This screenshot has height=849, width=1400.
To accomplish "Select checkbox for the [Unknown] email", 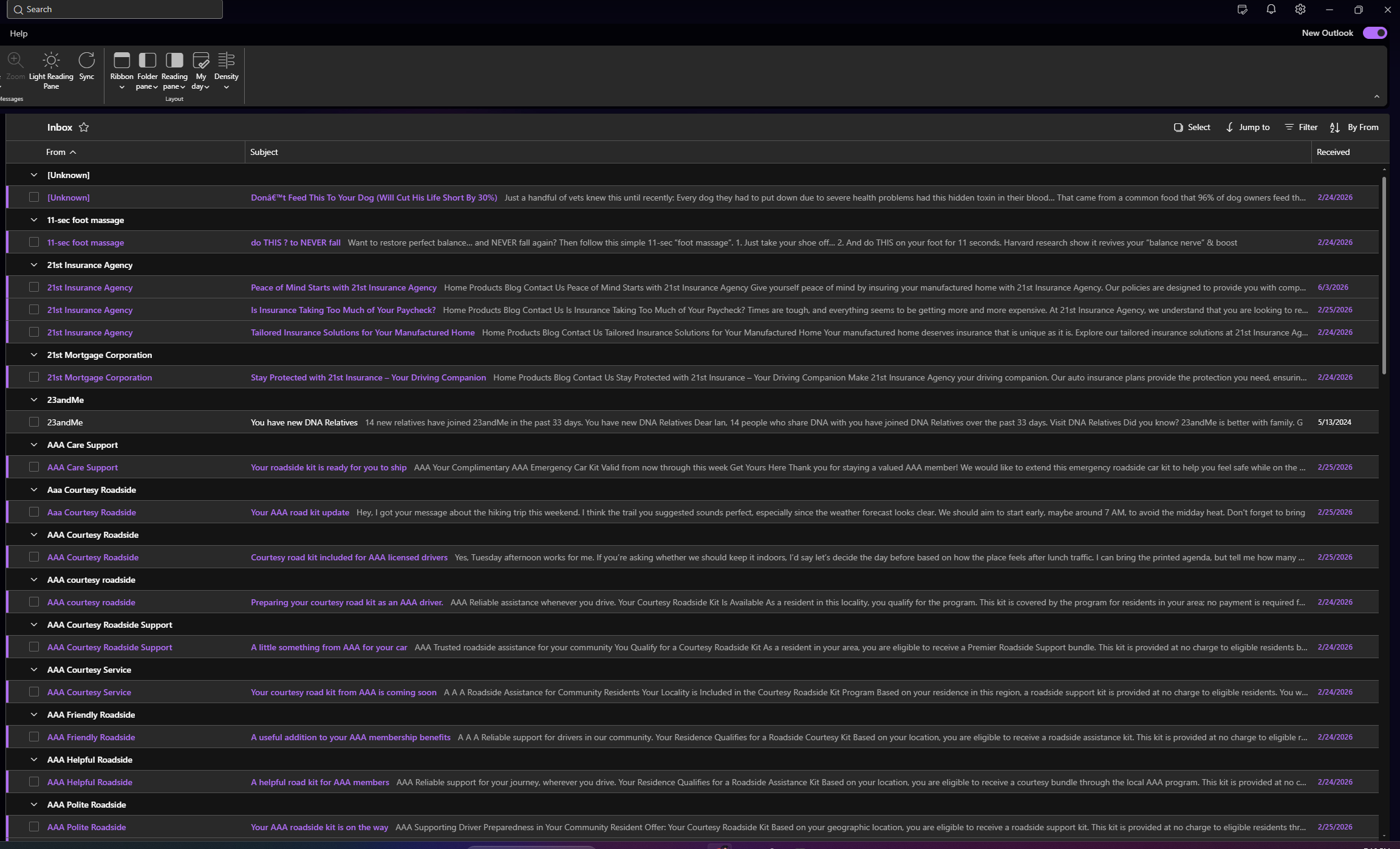I will click(x=34, y=197).
